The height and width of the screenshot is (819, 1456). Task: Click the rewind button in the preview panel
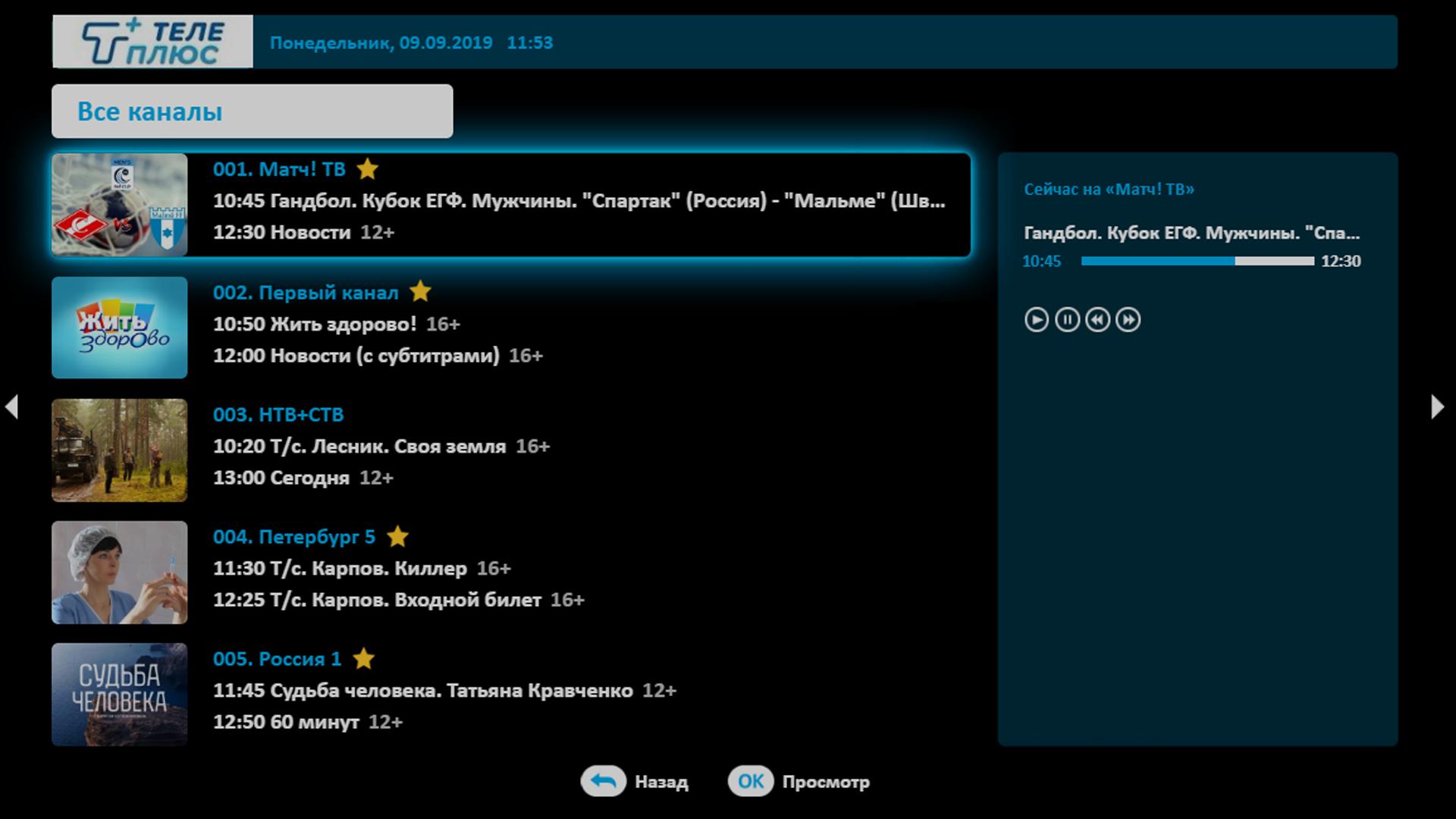point(1097,320)
